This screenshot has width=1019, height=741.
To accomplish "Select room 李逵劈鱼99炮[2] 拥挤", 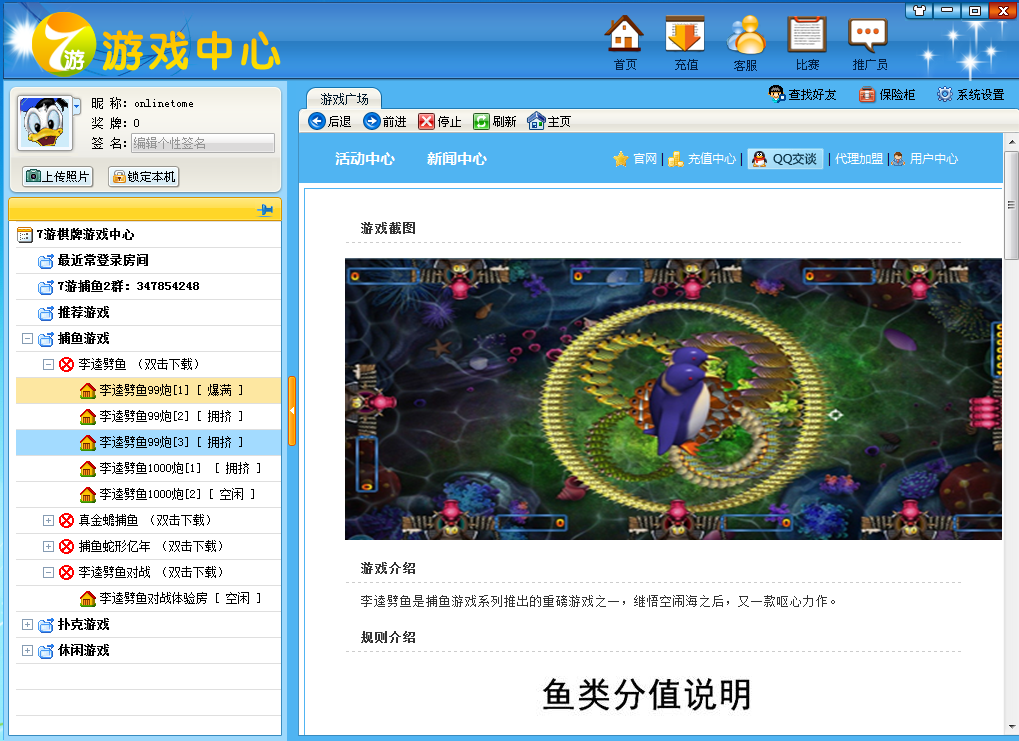I will coord(148,416).
